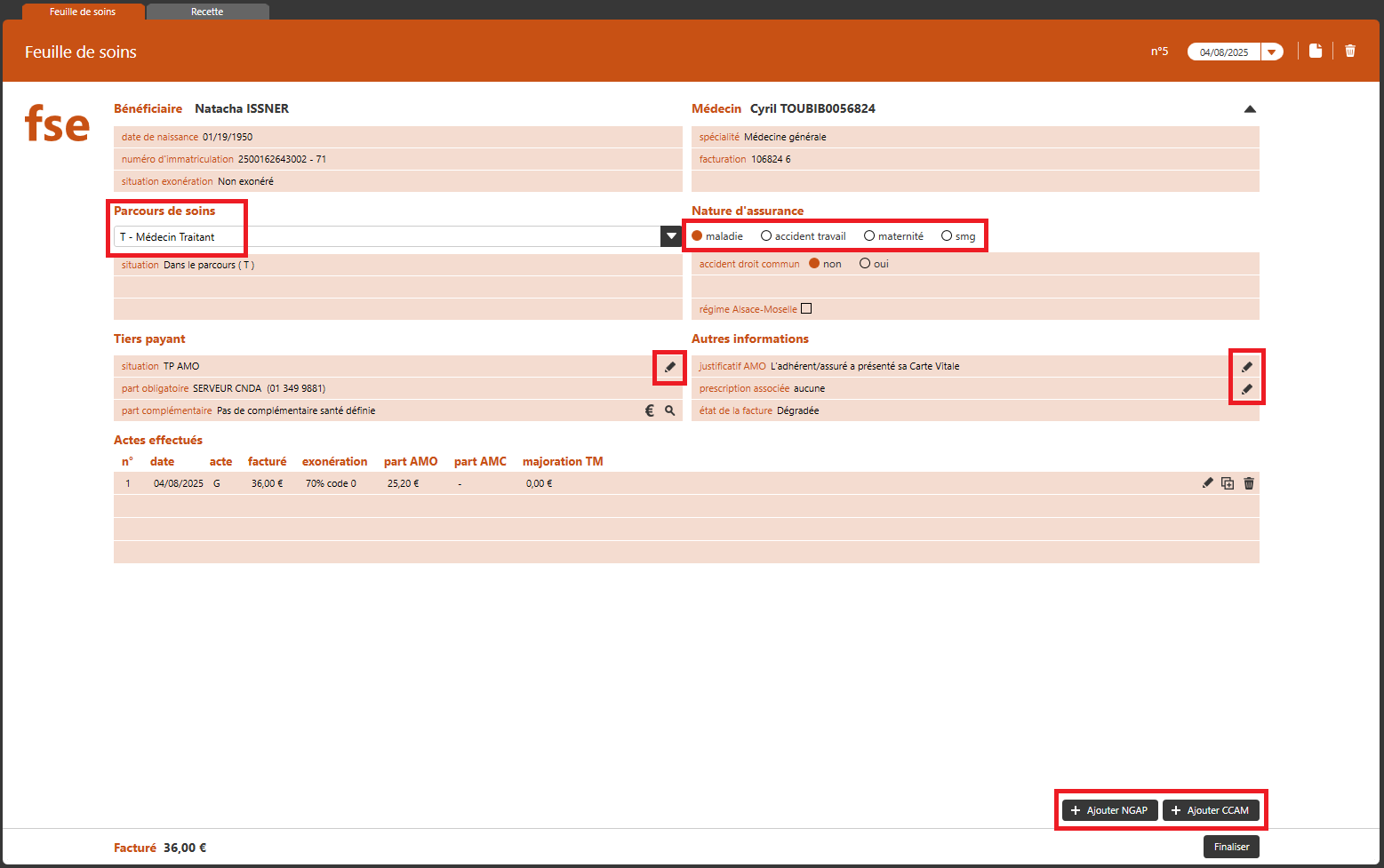Open the Parcours de soins dropdown

[671, 236]
